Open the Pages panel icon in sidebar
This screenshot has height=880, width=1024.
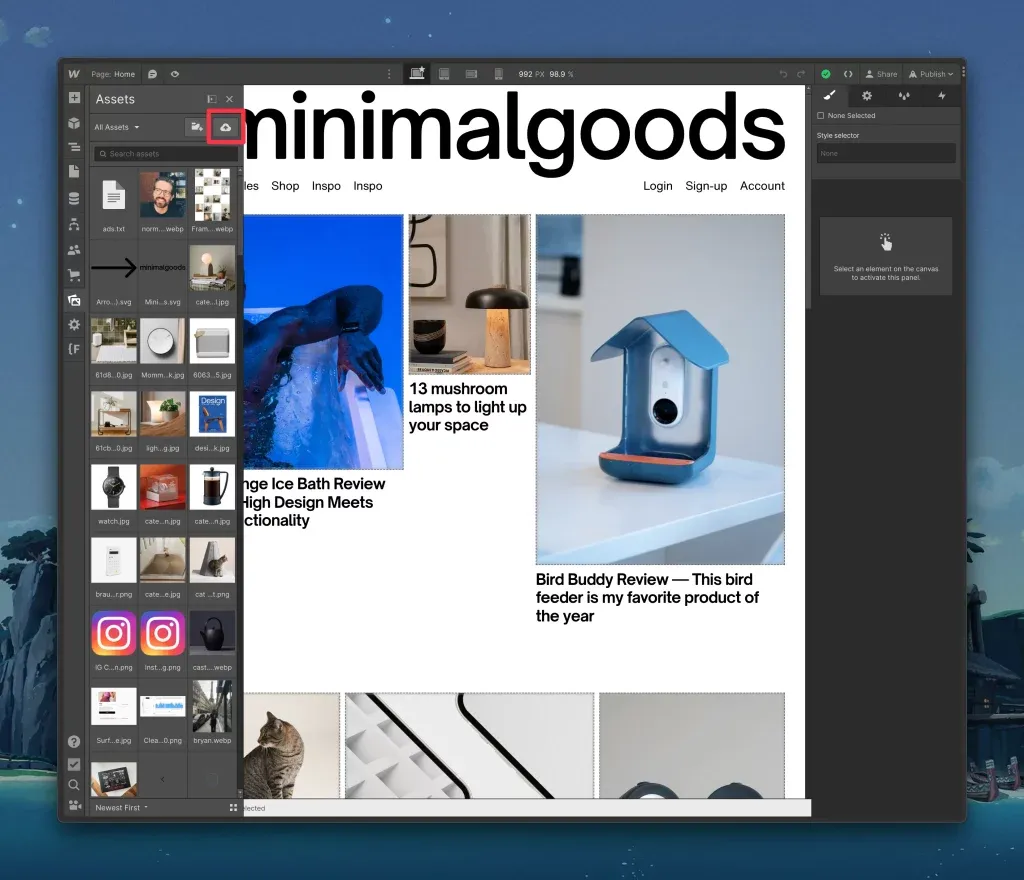pyautogui.click(x=74, y=172)
